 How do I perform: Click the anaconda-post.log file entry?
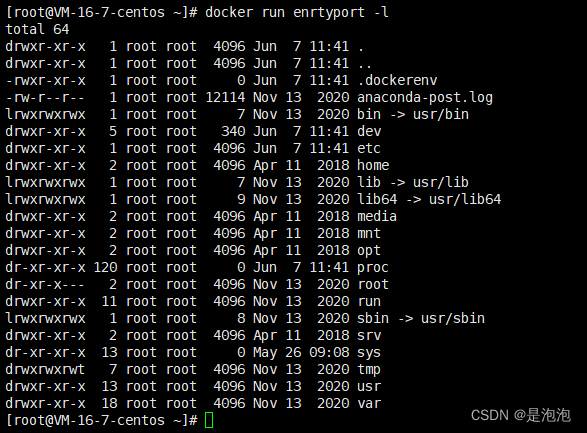(425, 97)
